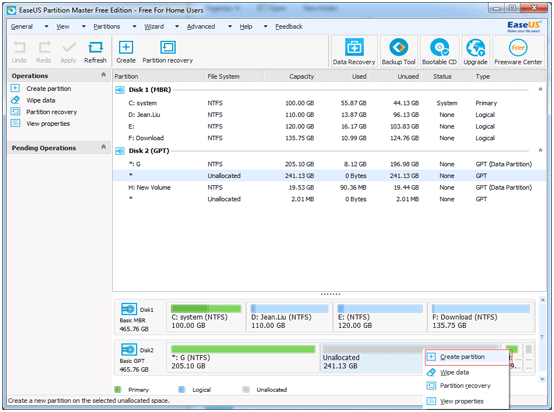Open the Partitions menu

pyautogui.click(x=107, y=27)
